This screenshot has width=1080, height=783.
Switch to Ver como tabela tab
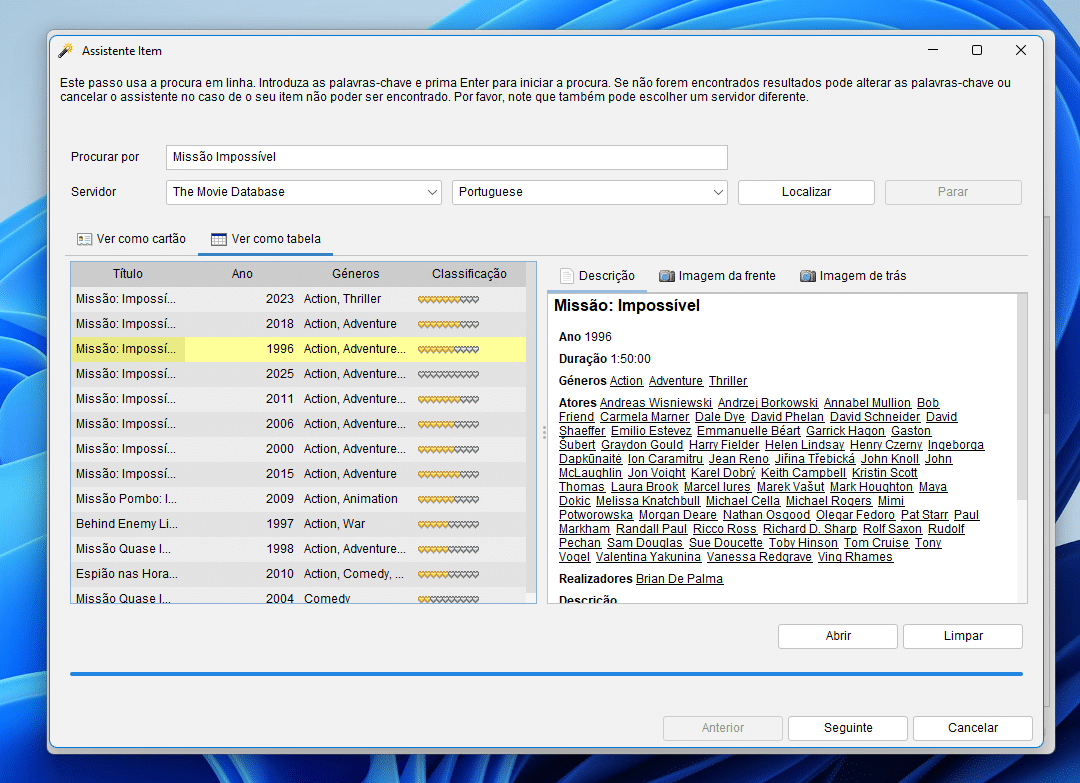(x=266, y=239)
